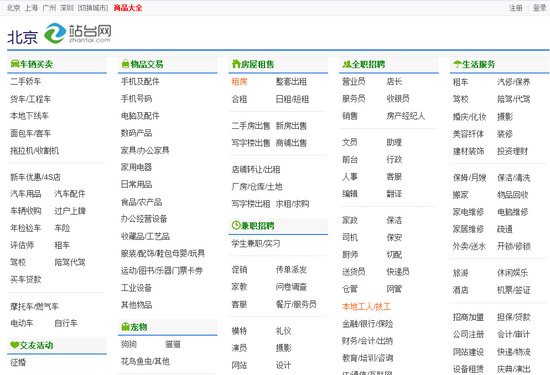The width and height of the screenshot is (550, 375).
Task: Switch city to 深圳 in top bar
Action: click(67, 8)
